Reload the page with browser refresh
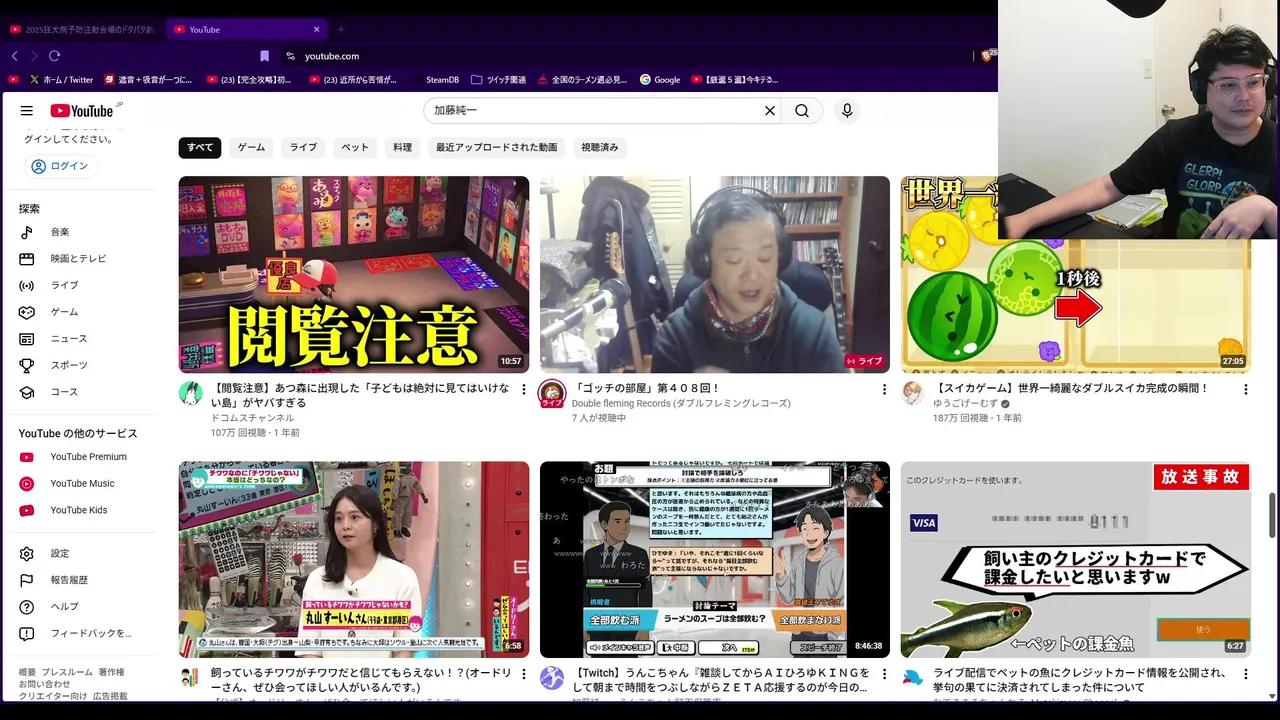Viewport: 1280px width, 720px height. (55, 56)
